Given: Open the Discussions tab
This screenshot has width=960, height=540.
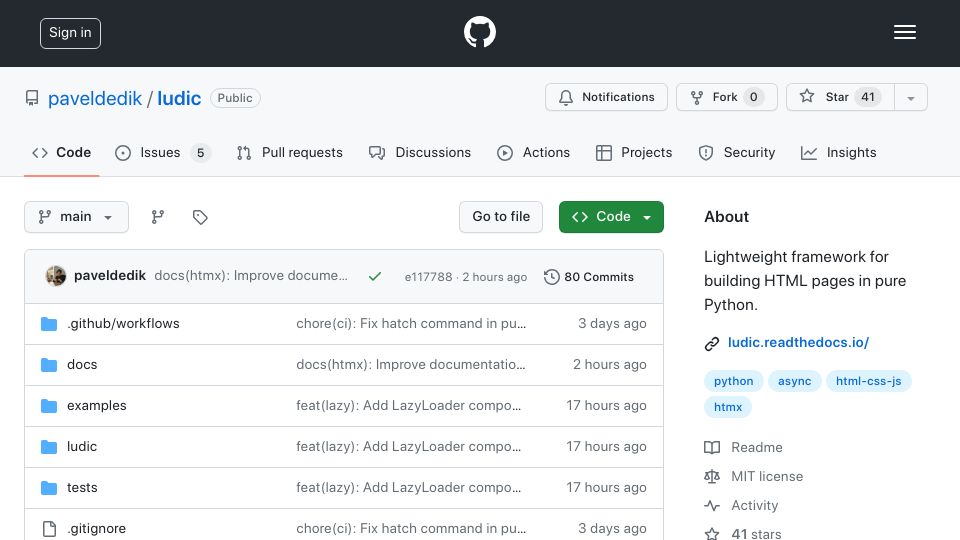Looking at the screenshot, I should point(420,152).
